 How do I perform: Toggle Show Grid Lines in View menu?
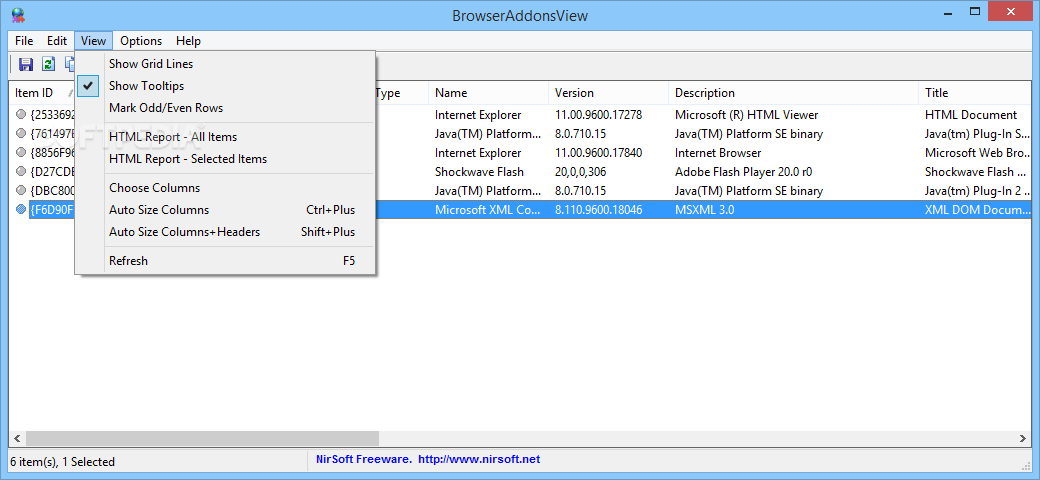click(x=226, y=64)
